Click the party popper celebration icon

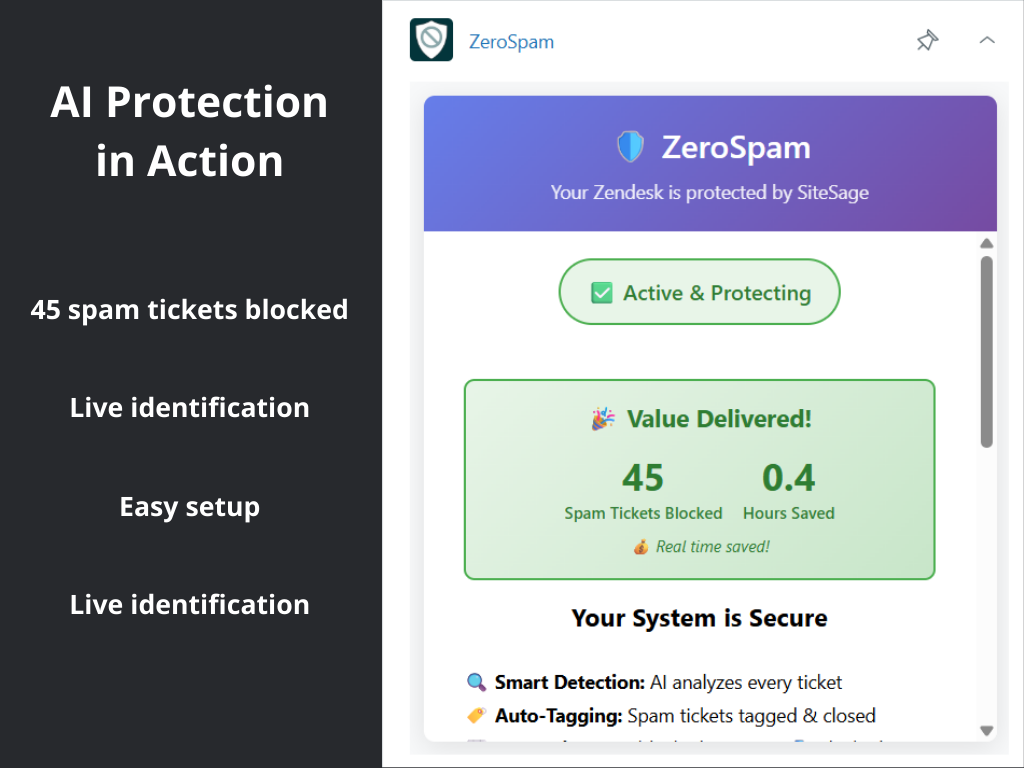(x=603, y=419)
